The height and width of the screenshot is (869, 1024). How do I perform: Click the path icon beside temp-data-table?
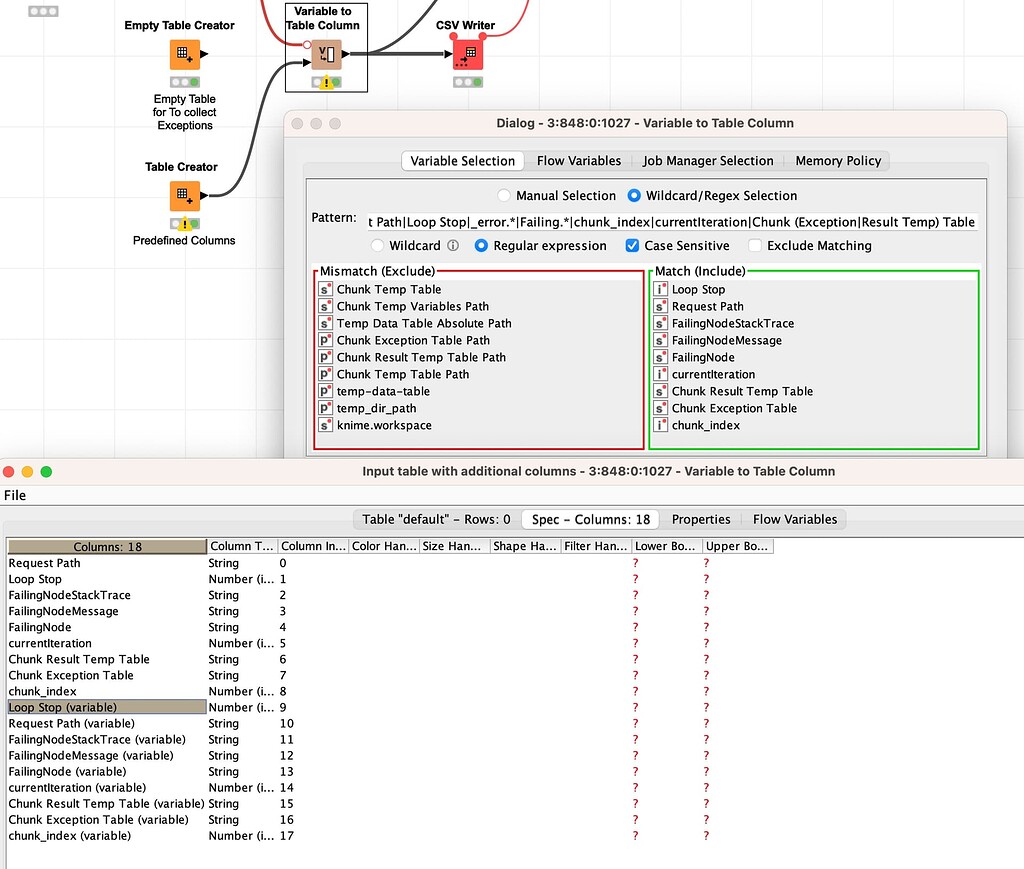click(326, 391)
